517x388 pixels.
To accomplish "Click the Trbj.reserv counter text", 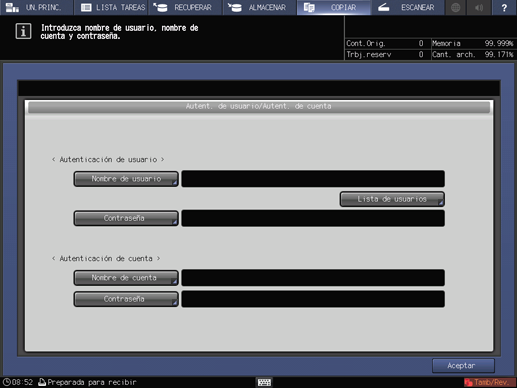I will click(369, 54).
